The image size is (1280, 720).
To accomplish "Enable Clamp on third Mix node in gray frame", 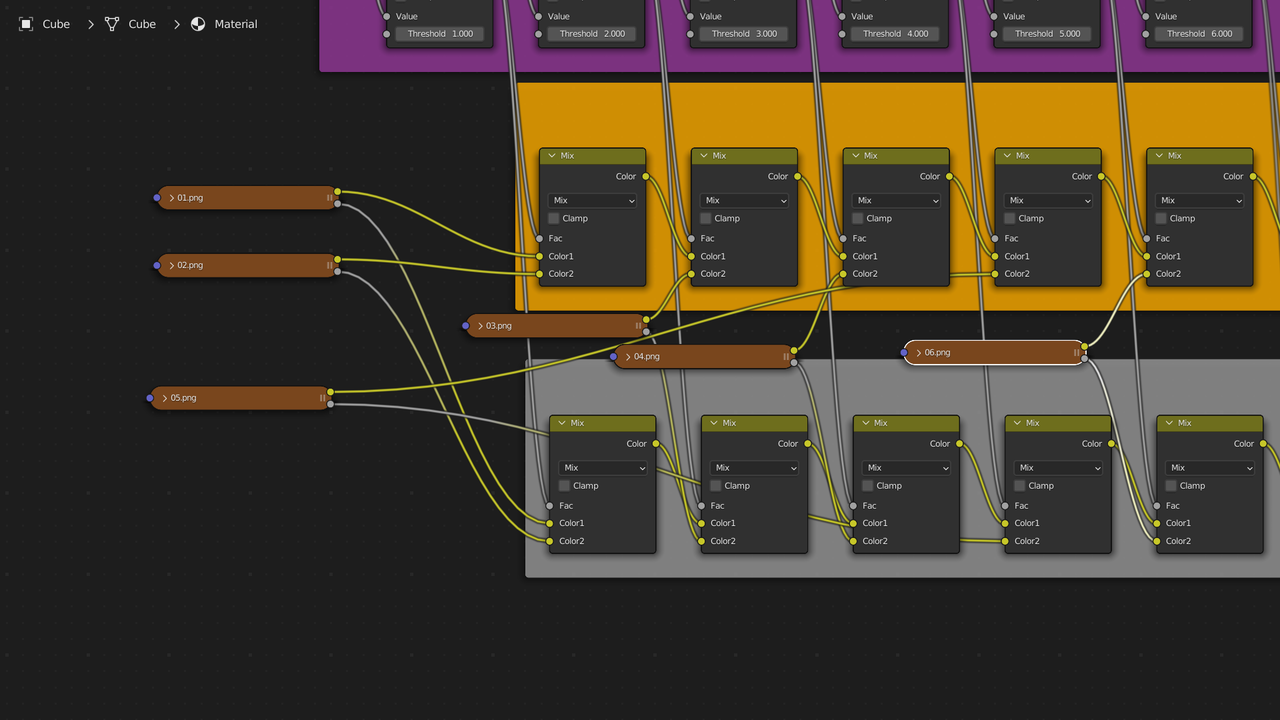I will (868, 486).
